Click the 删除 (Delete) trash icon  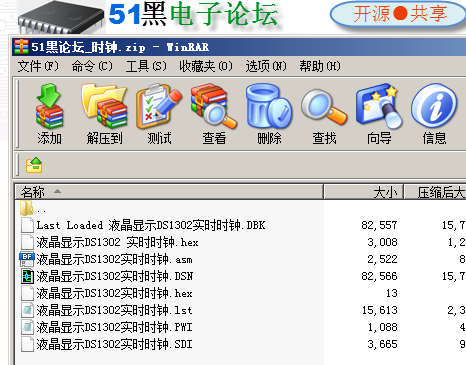(269, 106)
